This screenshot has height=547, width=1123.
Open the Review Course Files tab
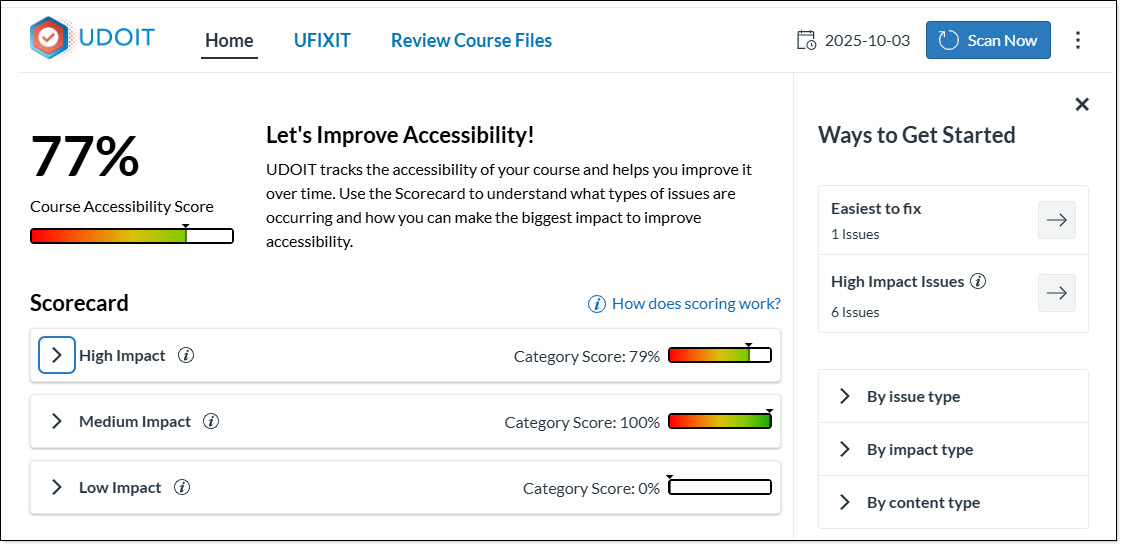471,40
